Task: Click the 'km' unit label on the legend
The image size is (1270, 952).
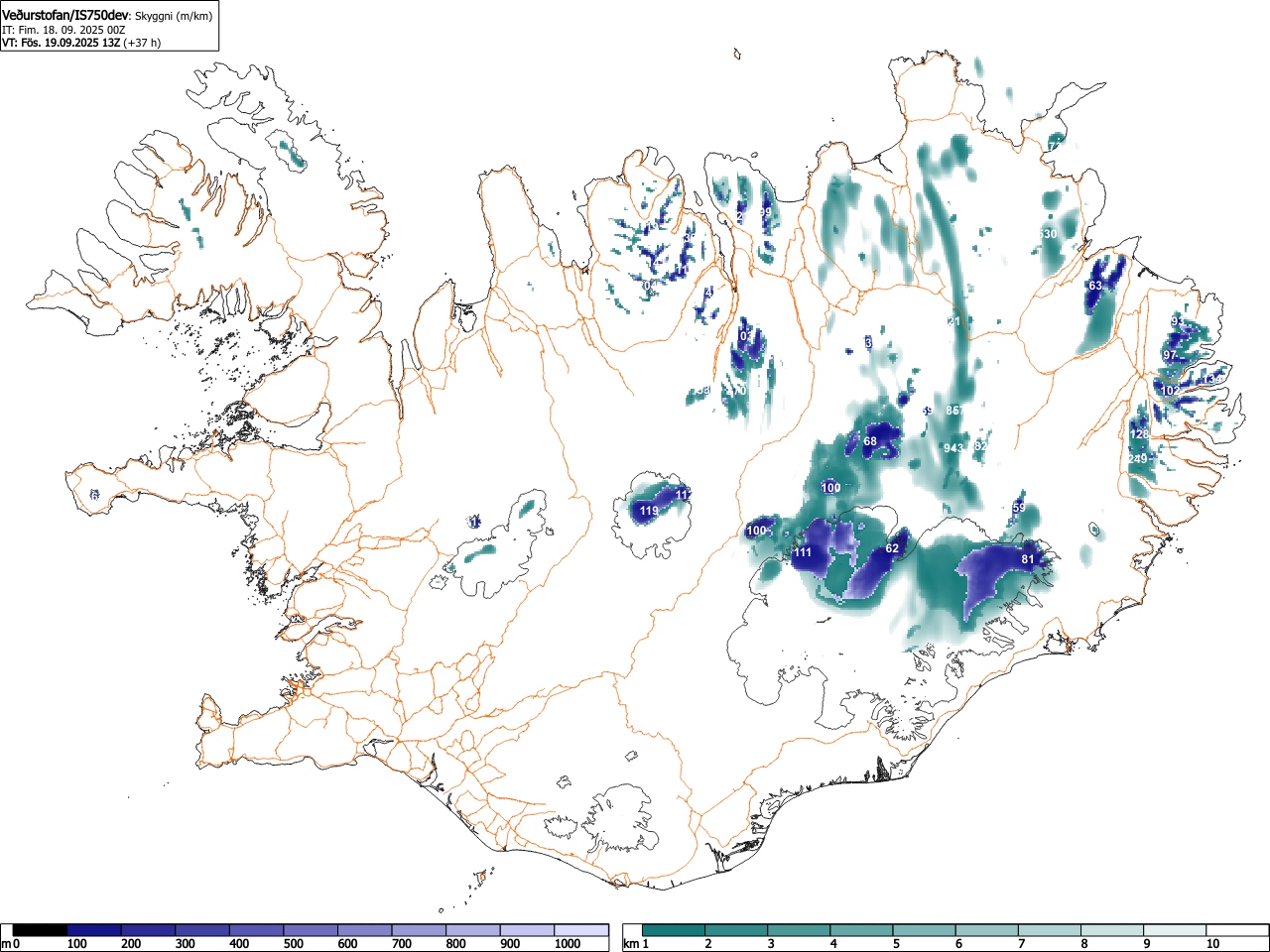Action: tap(631, 944)
